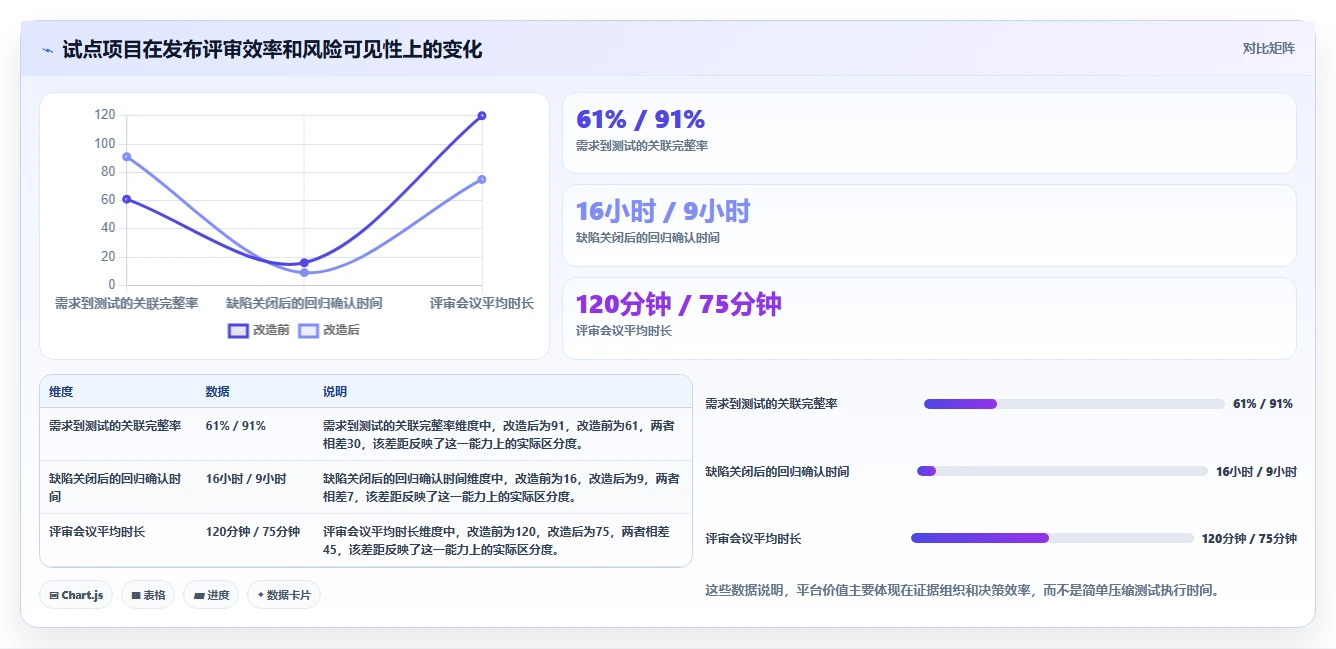This screenshot has height=649, width=1336.
Task: Click the 改造后 data point at 9
Action: pyautogui.click(x=304, y=273)
